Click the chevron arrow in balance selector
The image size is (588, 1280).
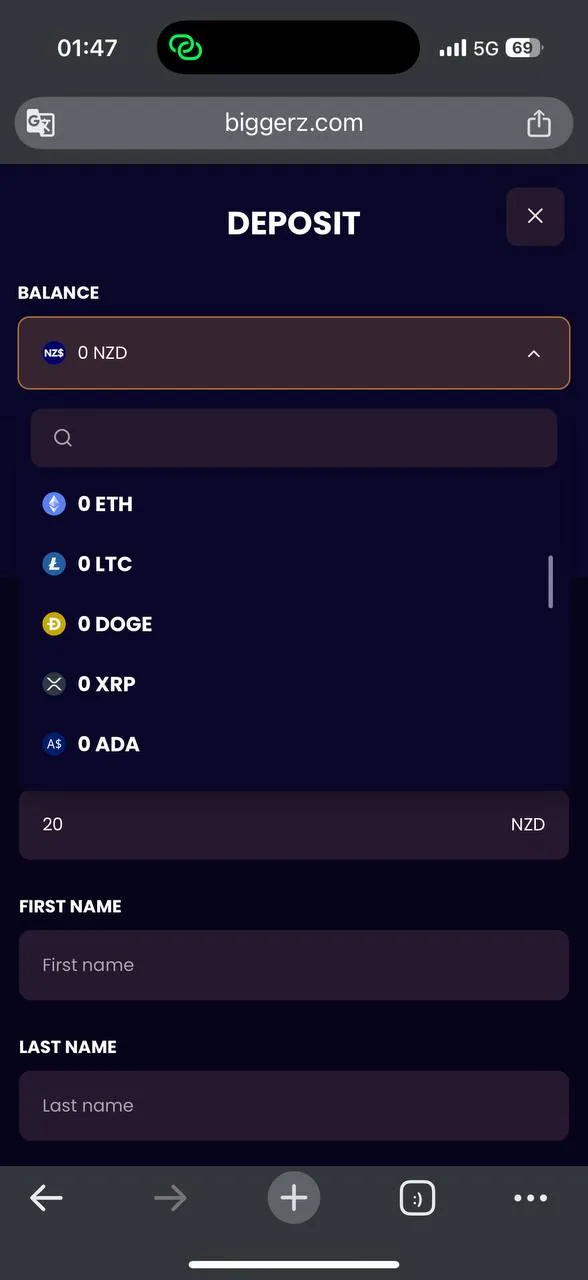point(534,353)
